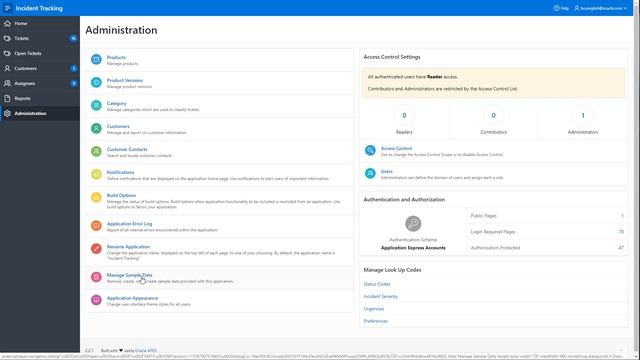Open the Users link
The height and width of the screenshot is (360, 640).
387,171
